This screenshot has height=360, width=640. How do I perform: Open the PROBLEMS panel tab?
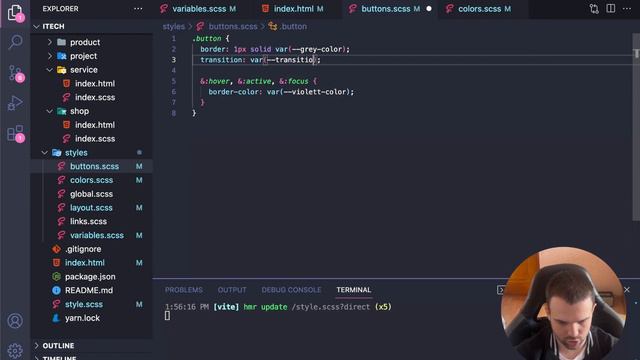coord(184,290)
